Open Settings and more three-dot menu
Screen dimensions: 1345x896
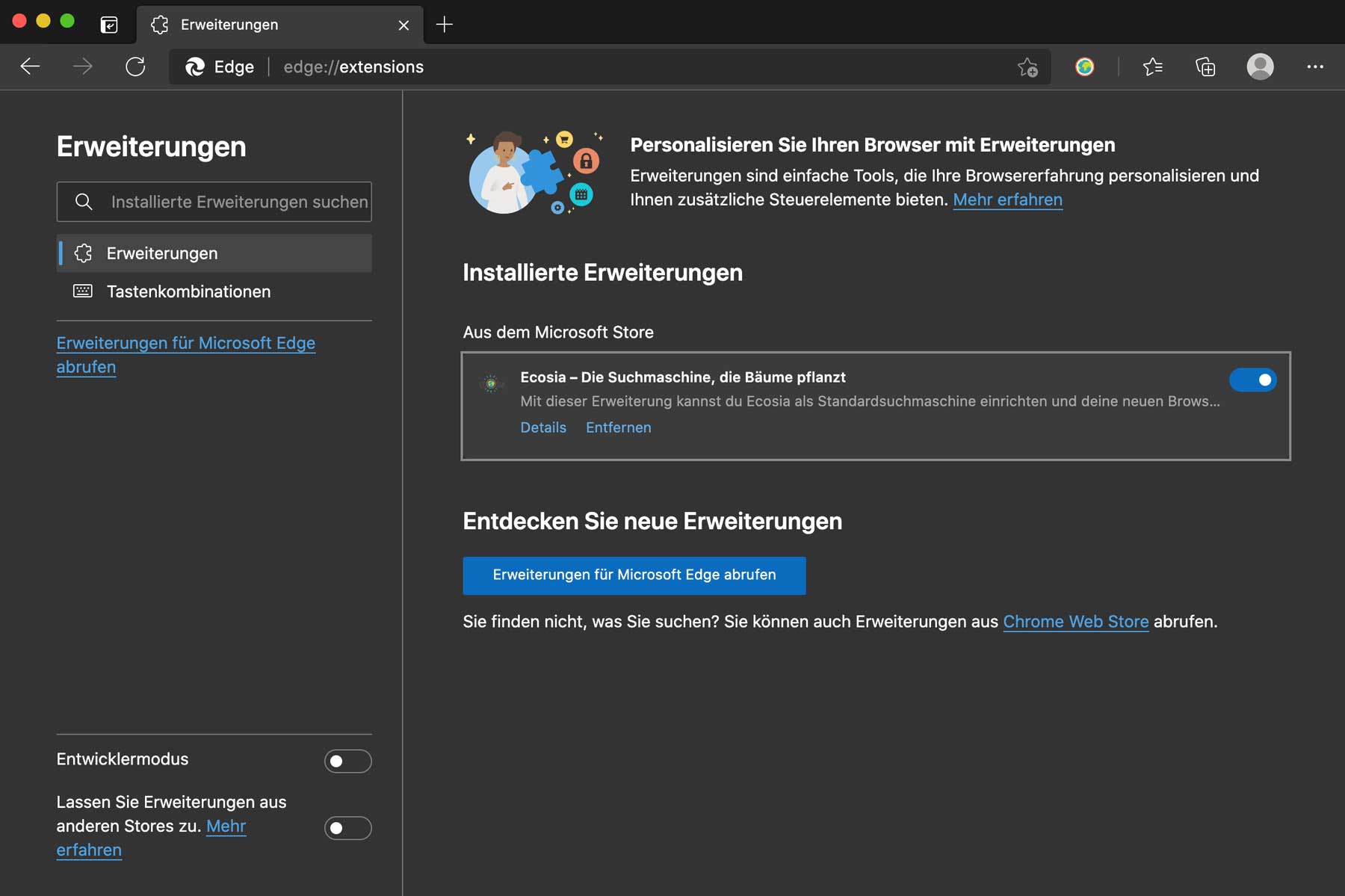pyautogui.click(x=1315, y=67)
